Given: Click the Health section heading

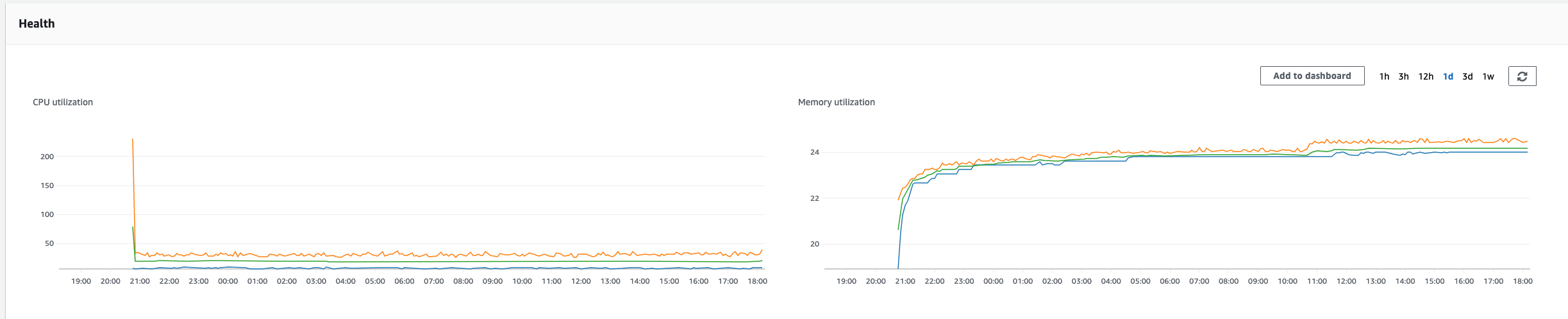Looking at the screenshot, I should click(x=37, y=24).
